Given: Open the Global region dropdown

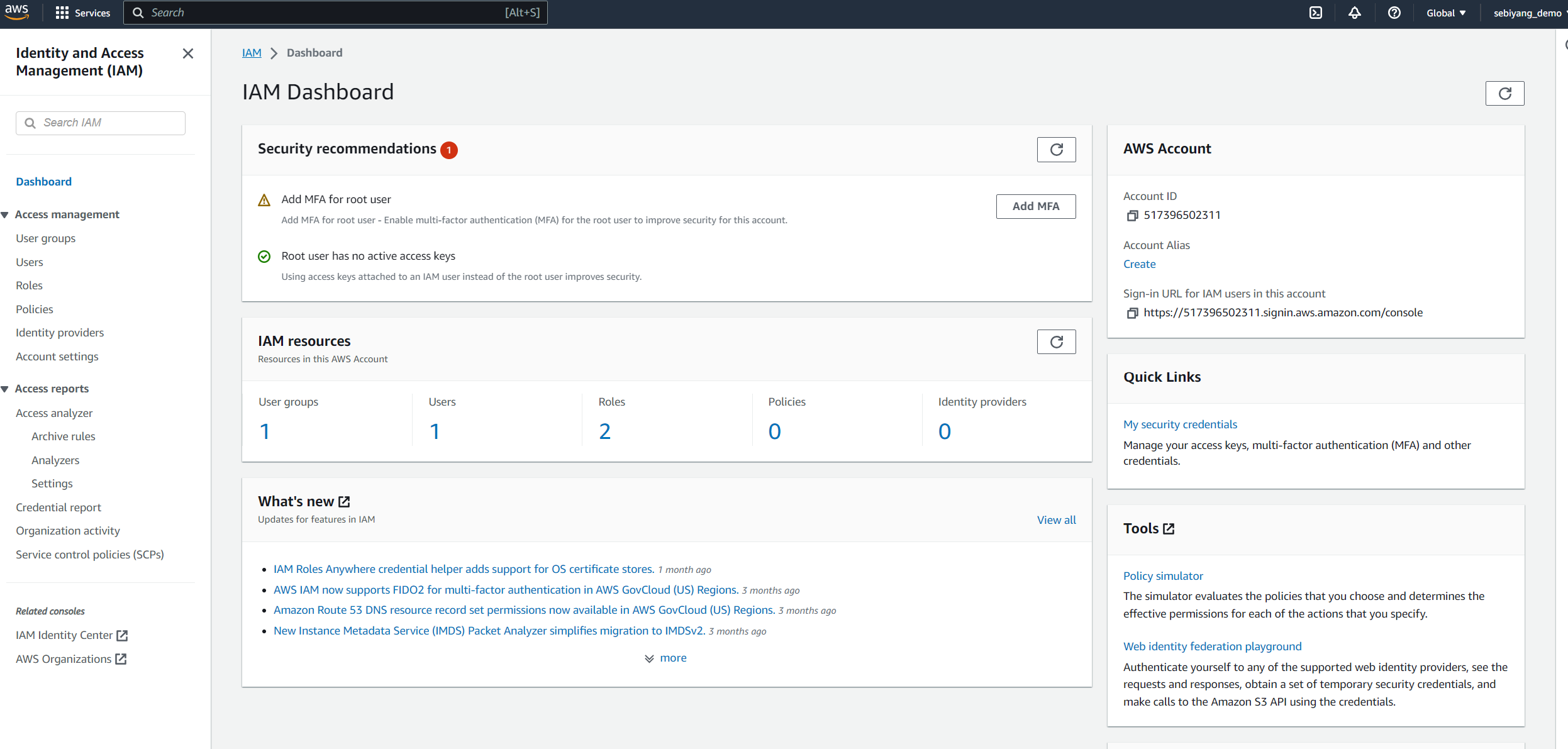Looking at the screenshot, I should point(1445,13).
